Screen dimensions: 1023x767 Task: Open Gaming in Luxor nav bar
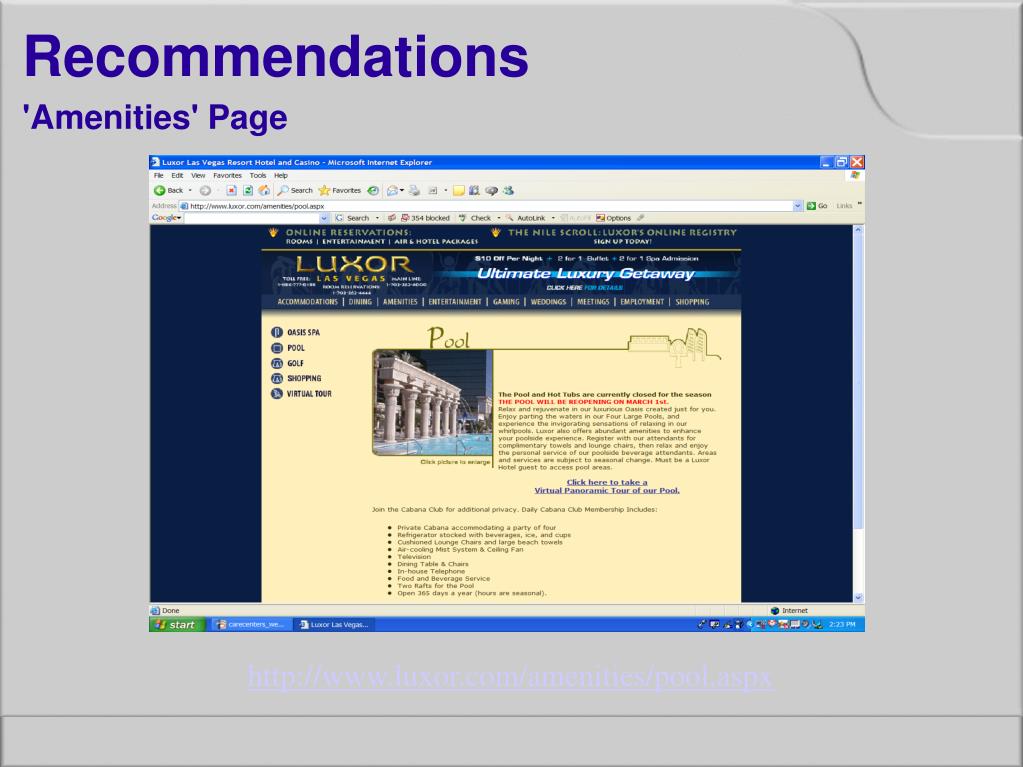click(x=506, y=302)
